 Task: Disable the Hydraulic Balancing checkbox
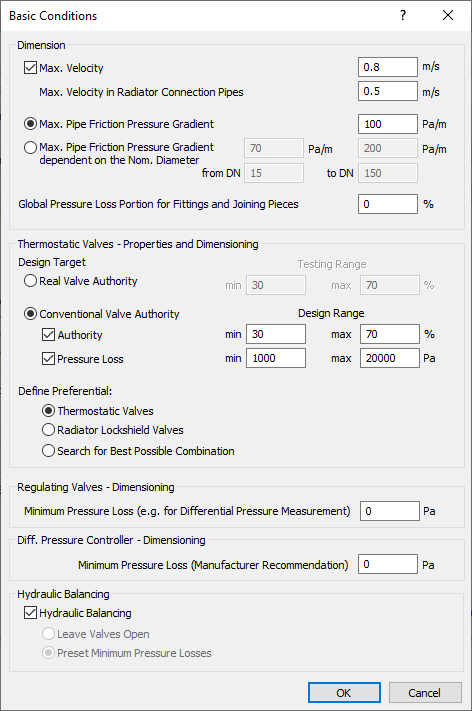(30, 613)
